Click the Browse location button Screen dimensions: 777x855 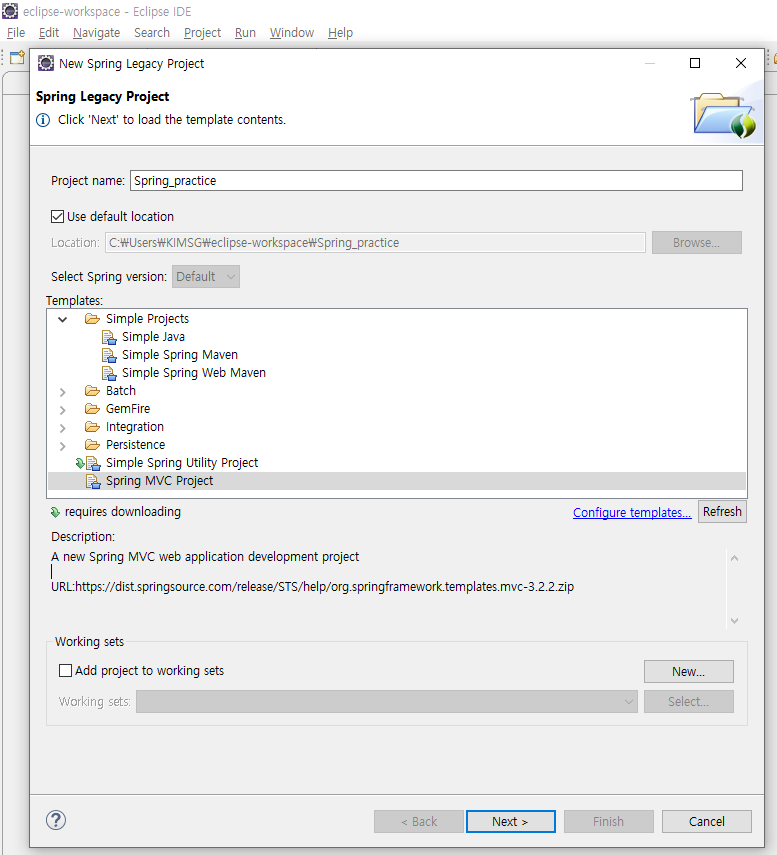pyautogui.click(x=696, y=243)
